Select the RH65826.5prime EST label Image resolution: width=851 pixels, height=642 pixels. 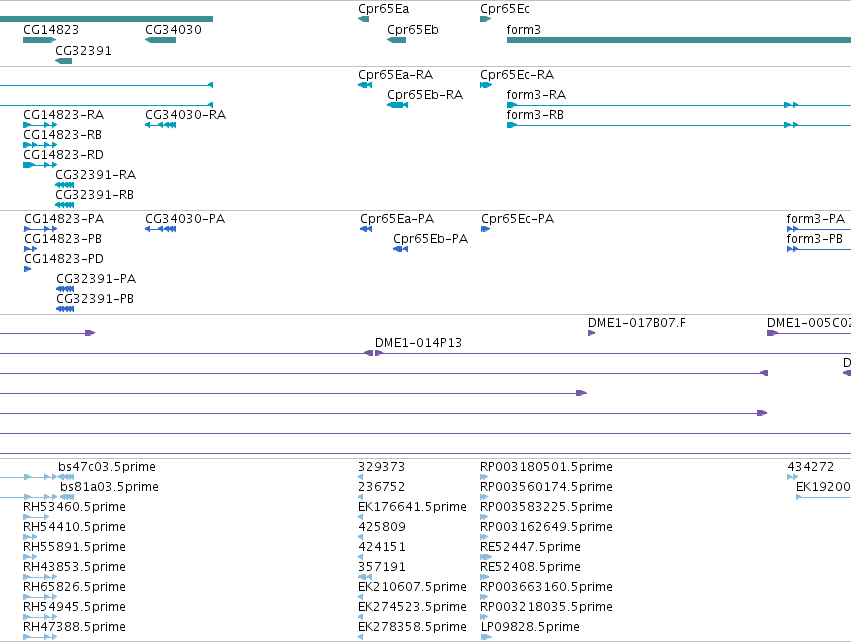pos(74,587)
